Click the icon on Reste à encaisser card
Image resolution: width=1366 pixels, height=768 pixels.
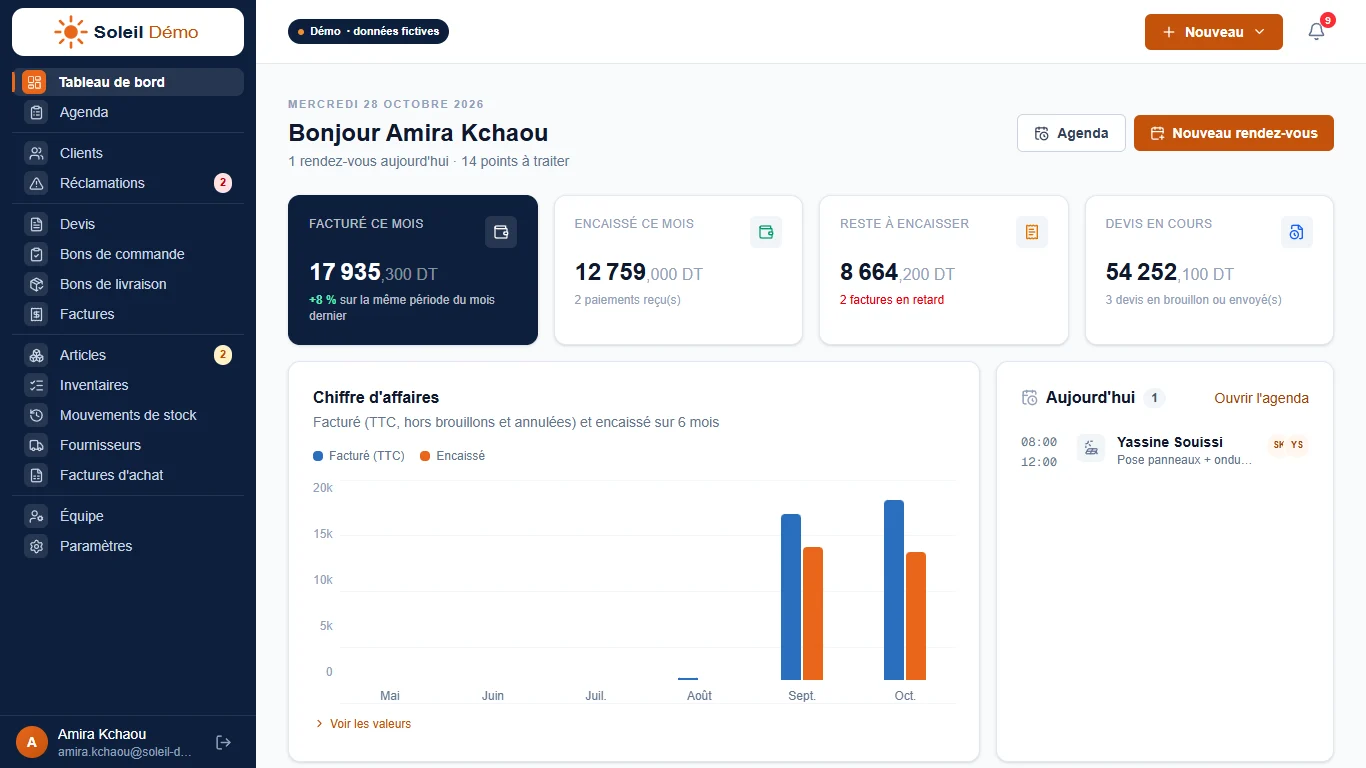1032,232
